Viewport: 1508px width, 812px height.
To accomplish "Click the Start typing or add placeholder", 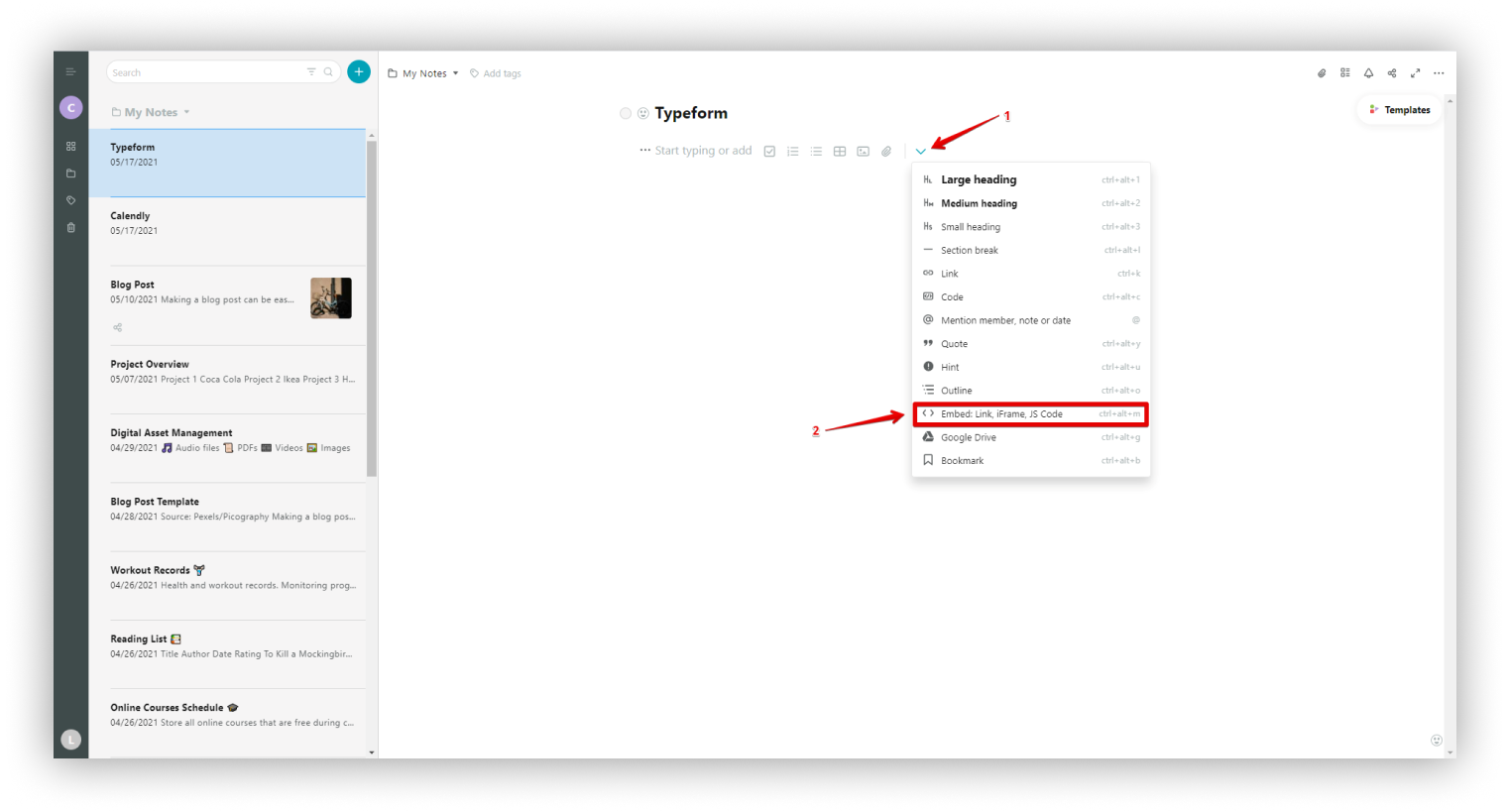I will [703, 151].
